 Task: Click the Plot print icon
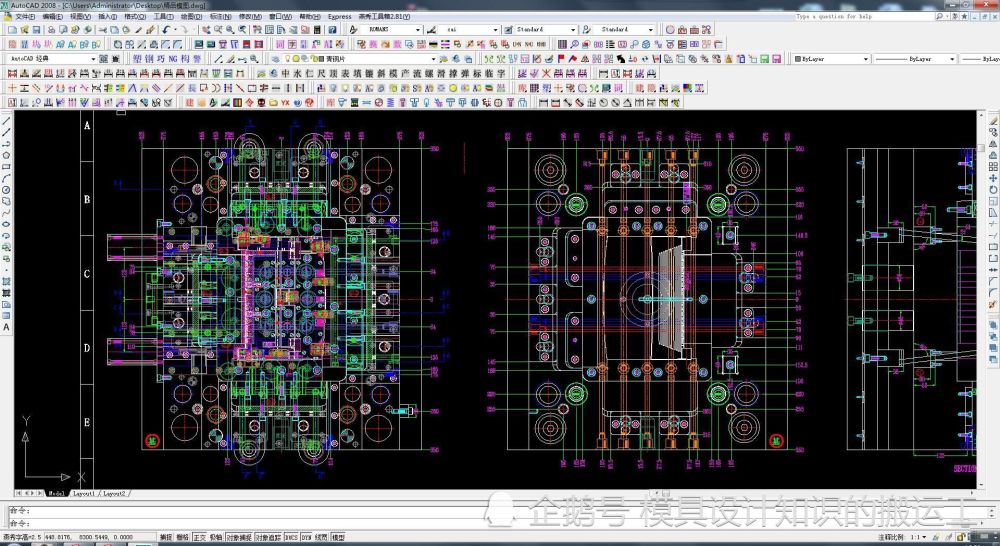pos(52,30)
